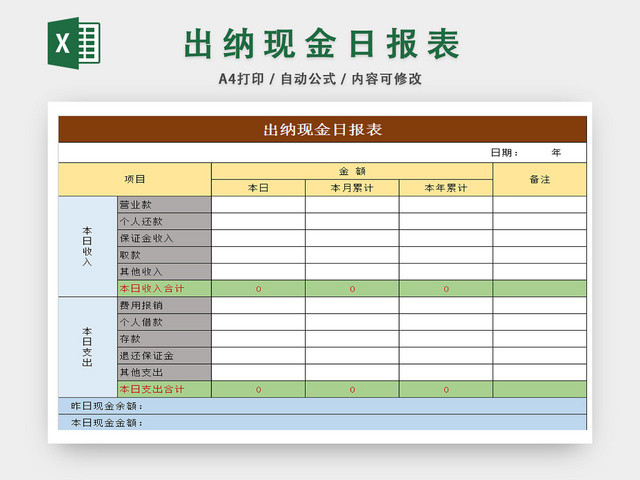This screenshot has height=480, width=640.
Task: Click the 营业款 本日 amount cell
Action: [258, 204]
